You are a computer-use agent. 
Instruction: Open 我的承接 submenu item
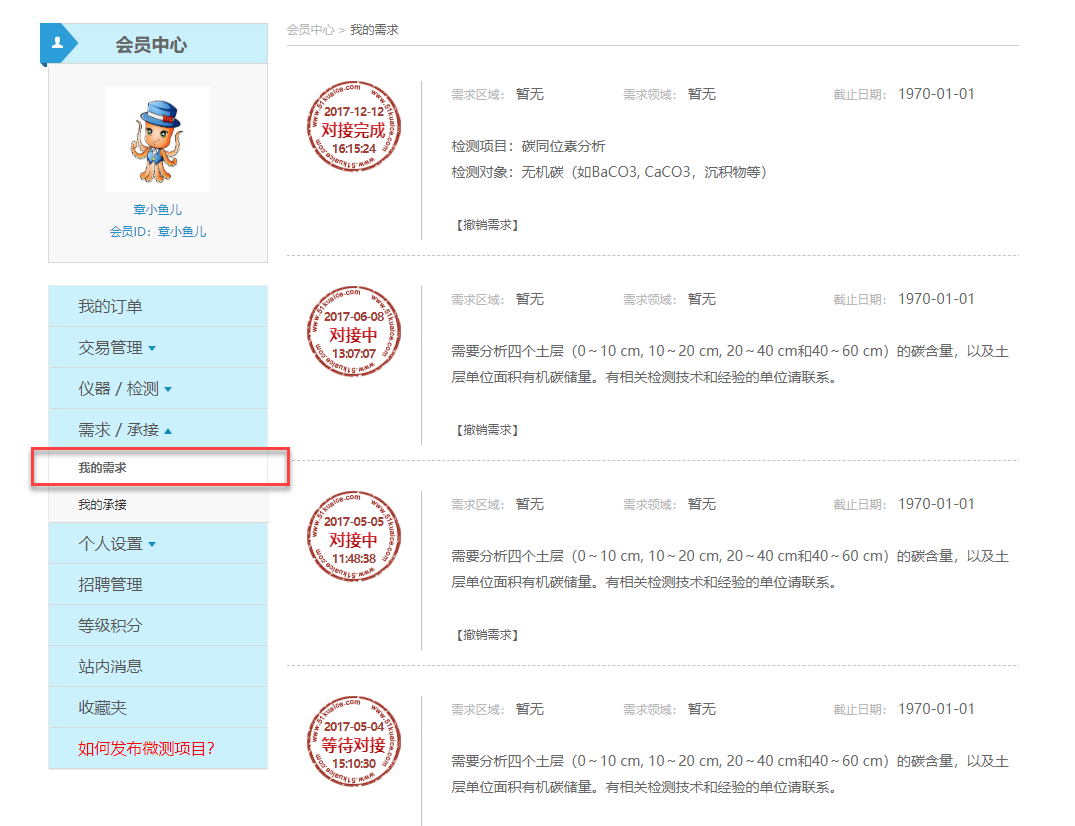[103, 505]
